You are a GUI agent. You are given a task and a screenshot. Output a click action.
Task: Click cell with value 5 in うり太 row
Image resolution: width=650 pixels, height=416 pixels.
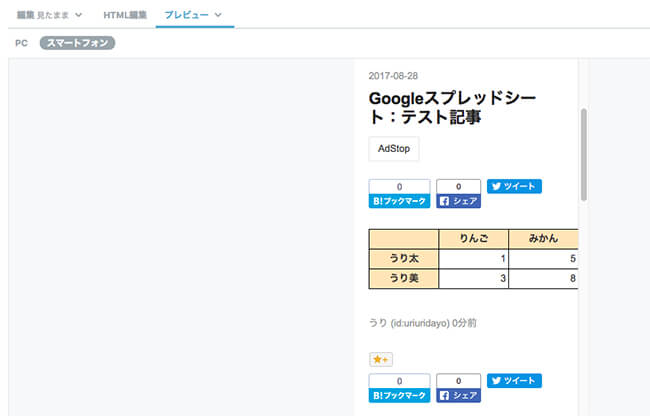[x=543, y=259]
